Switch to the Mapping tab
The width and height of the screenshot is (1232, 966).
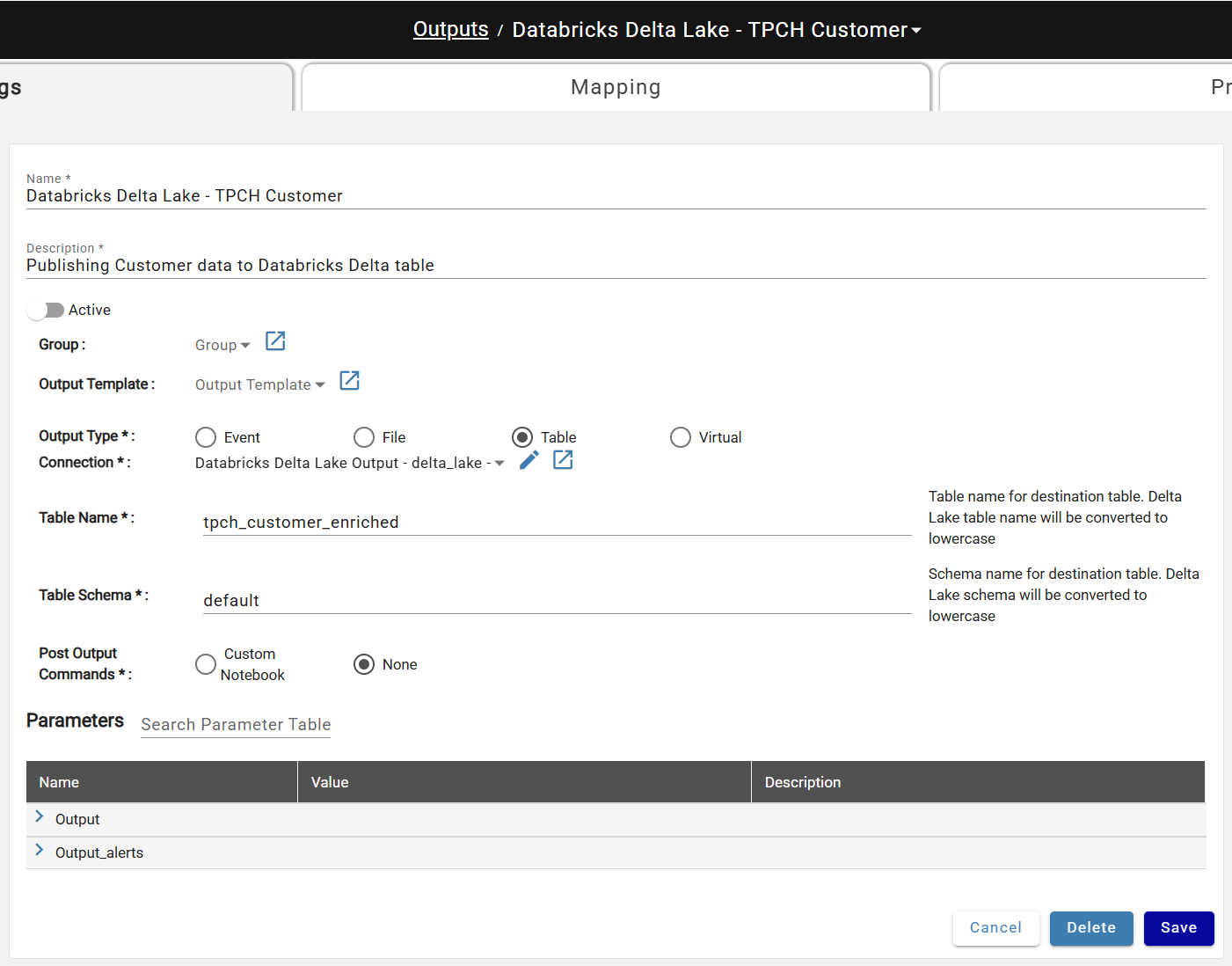(615, 86)
